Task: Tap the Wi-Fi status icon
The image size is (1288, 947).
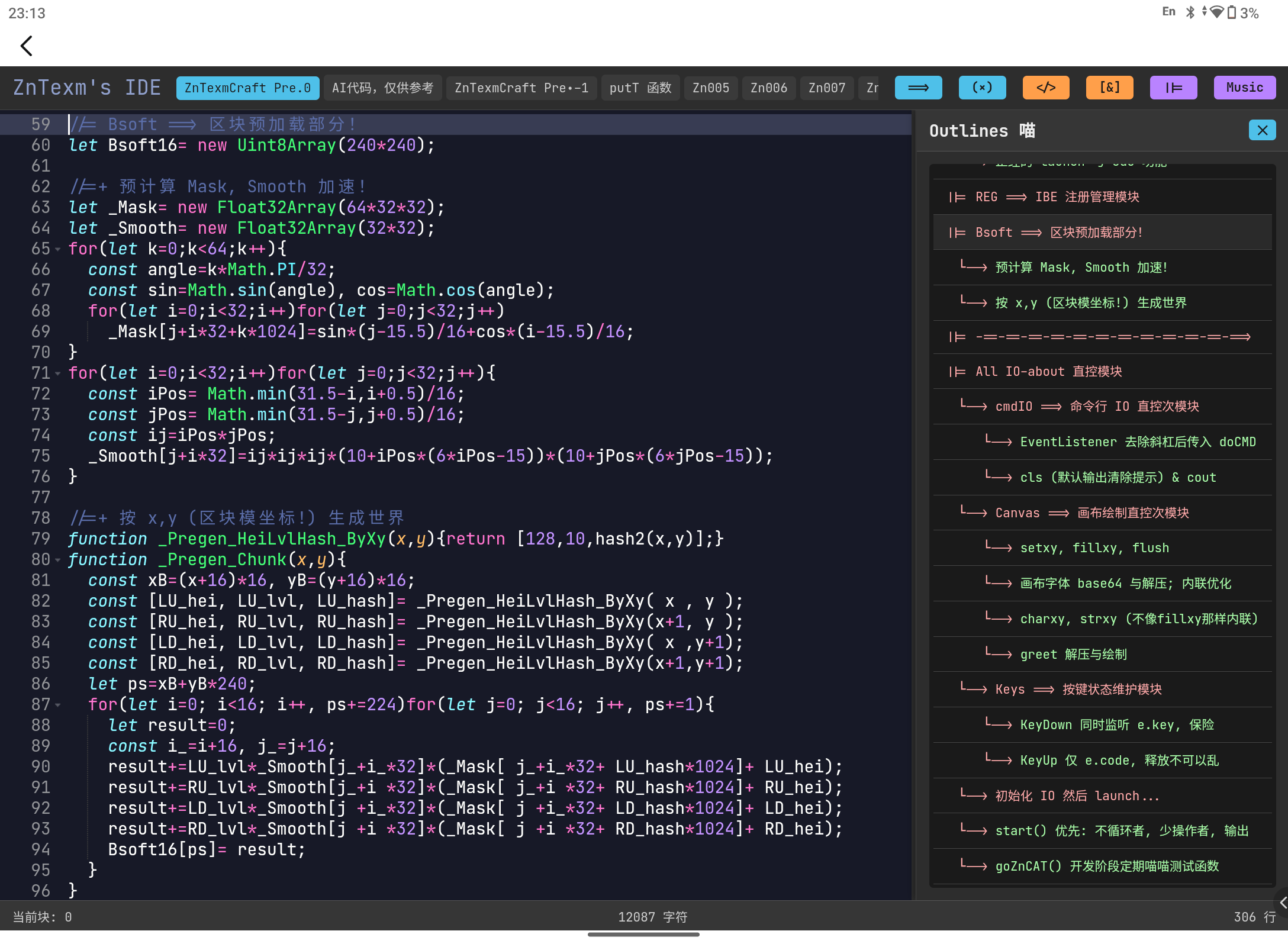Action: (1216, 12)
